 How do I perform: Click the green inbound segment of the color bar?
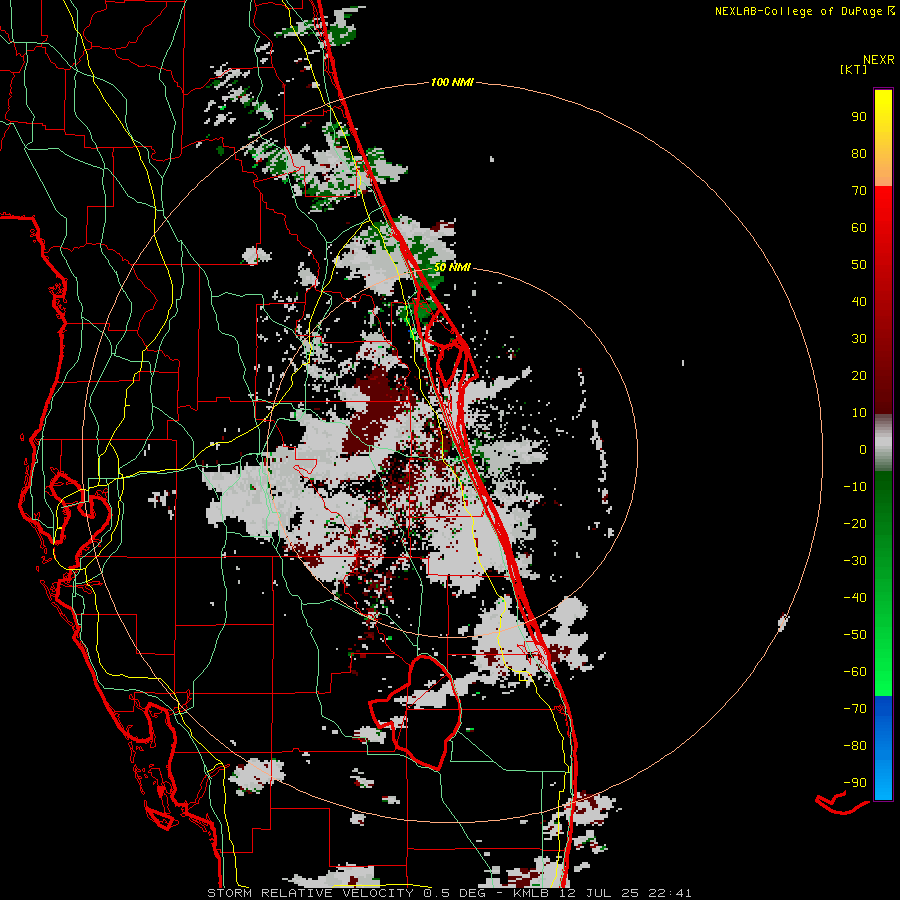[883, 583]
